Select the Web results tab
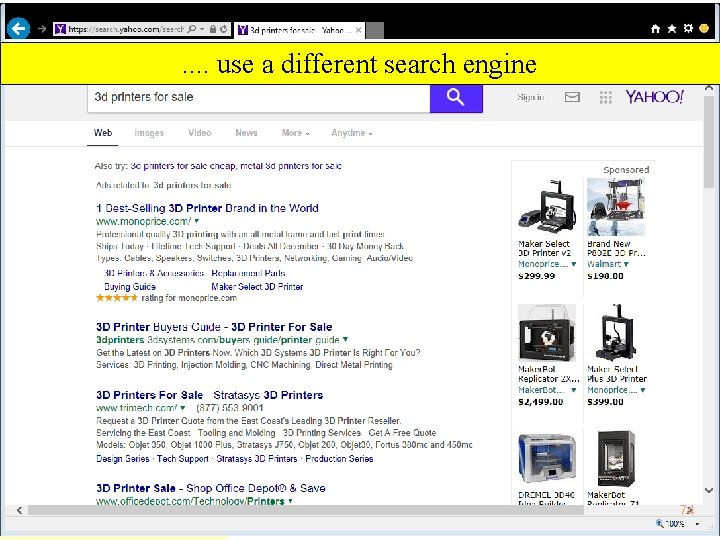 pyautogui.click(x=103, y=133)
